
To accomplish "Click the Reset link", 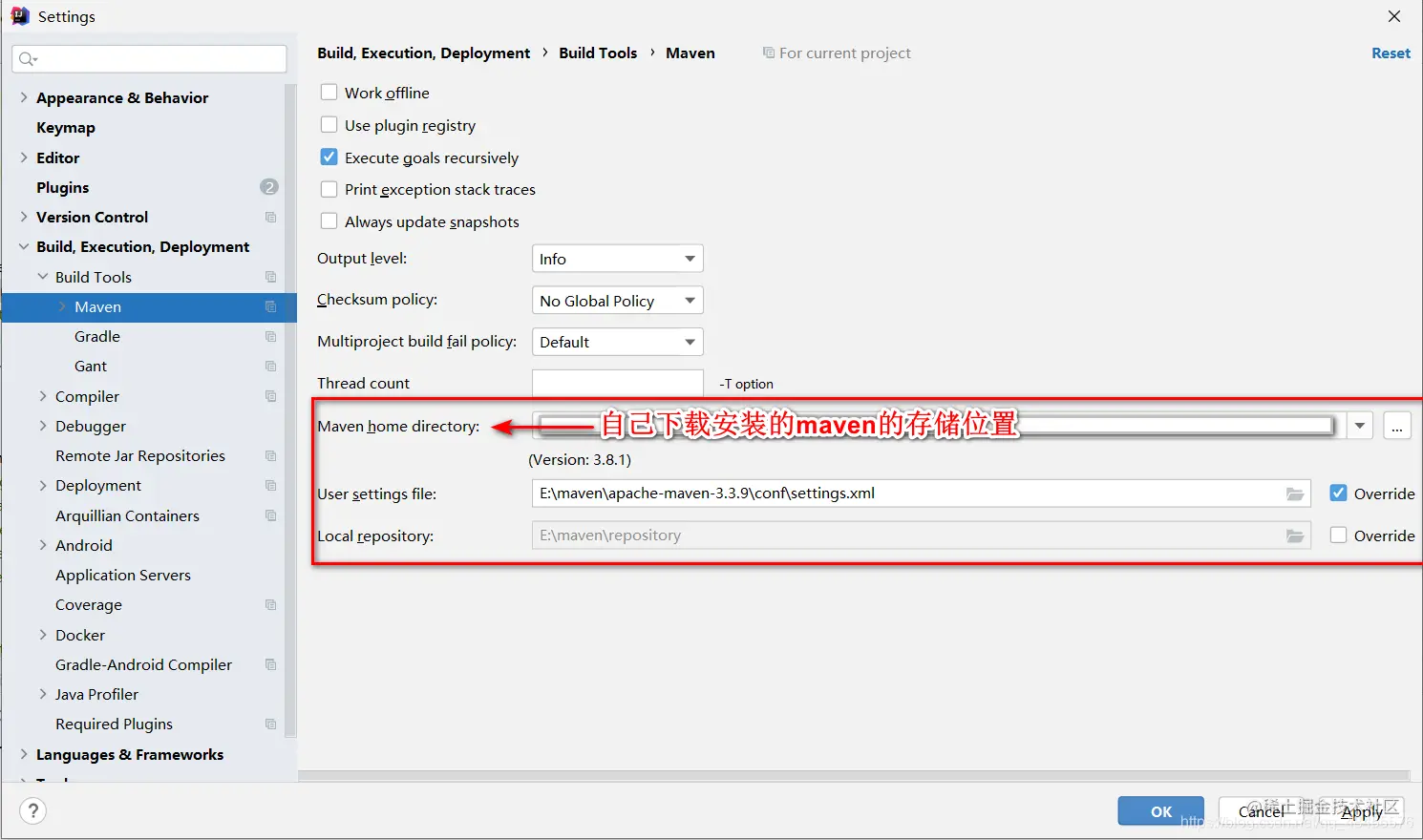I will pos(1391,53).
